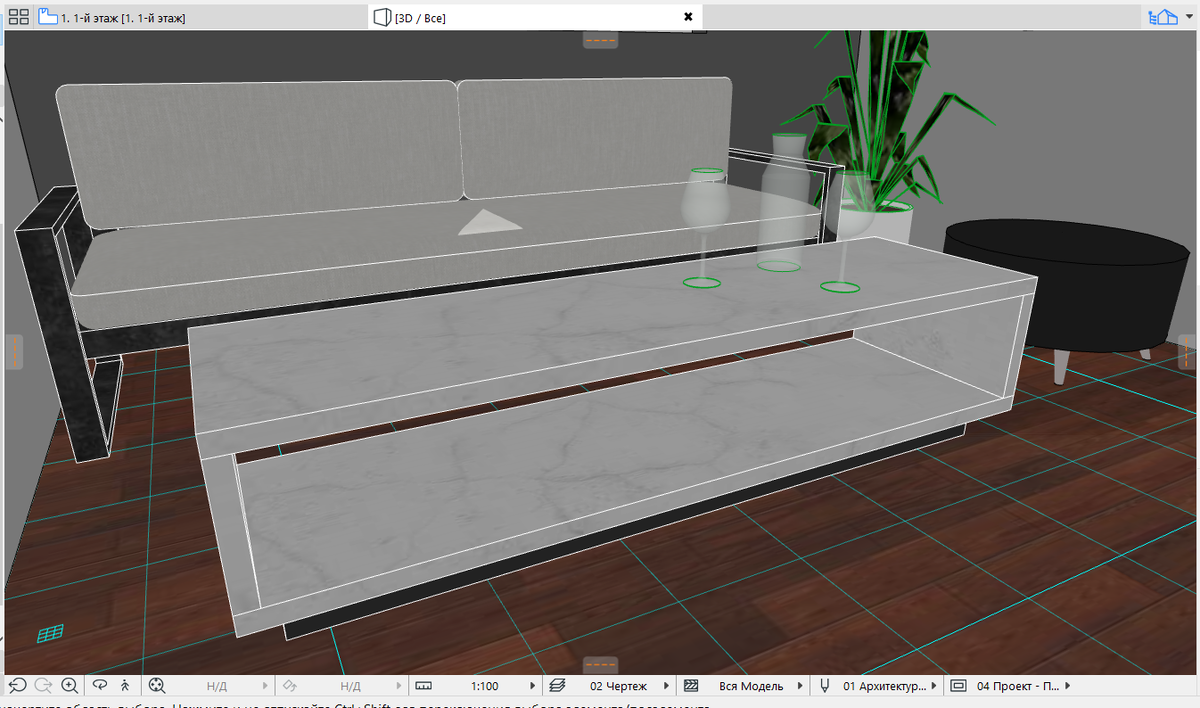Switch to the 1. 1-й этаж floor plan tab
Screen dimensions: 1200x708
pyautogui.click(x=200, y=17)
